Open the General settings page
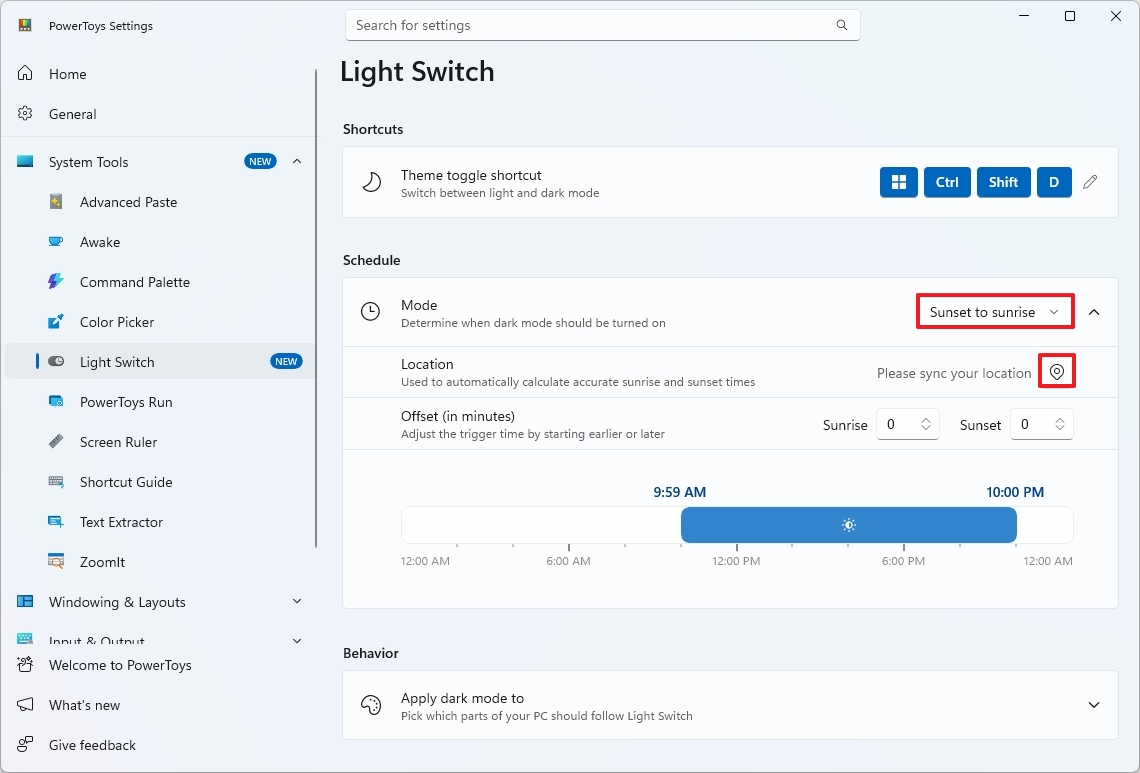The image size is (1140, 773). click(x=72, y=114)
